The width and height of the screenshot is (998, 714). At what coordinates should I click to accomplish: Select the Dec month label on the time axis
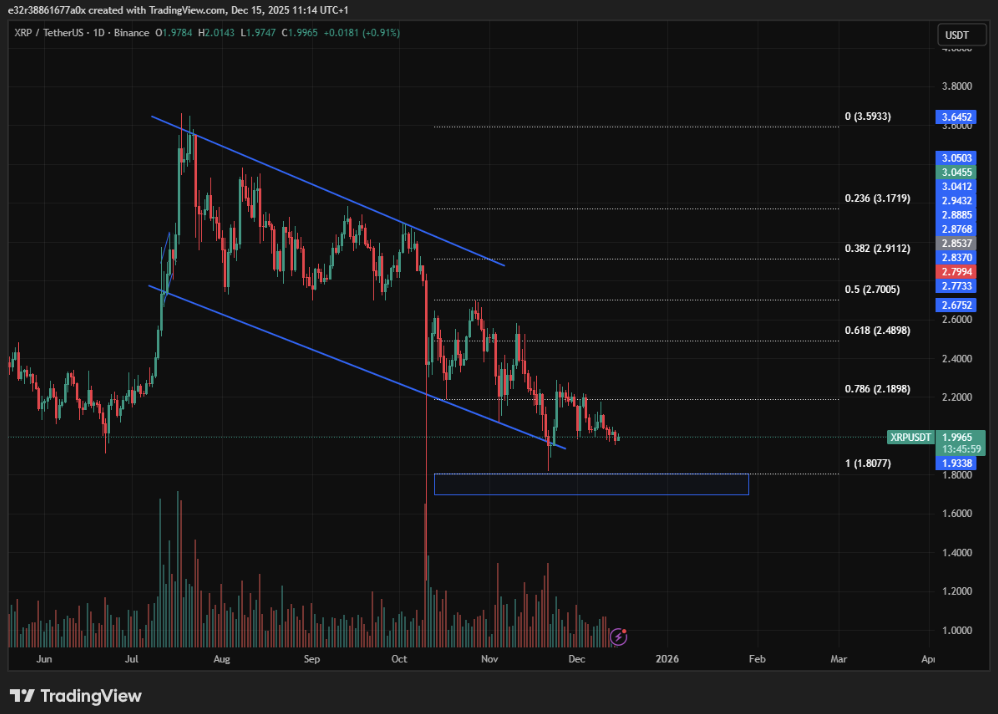(x=576, y=659)
